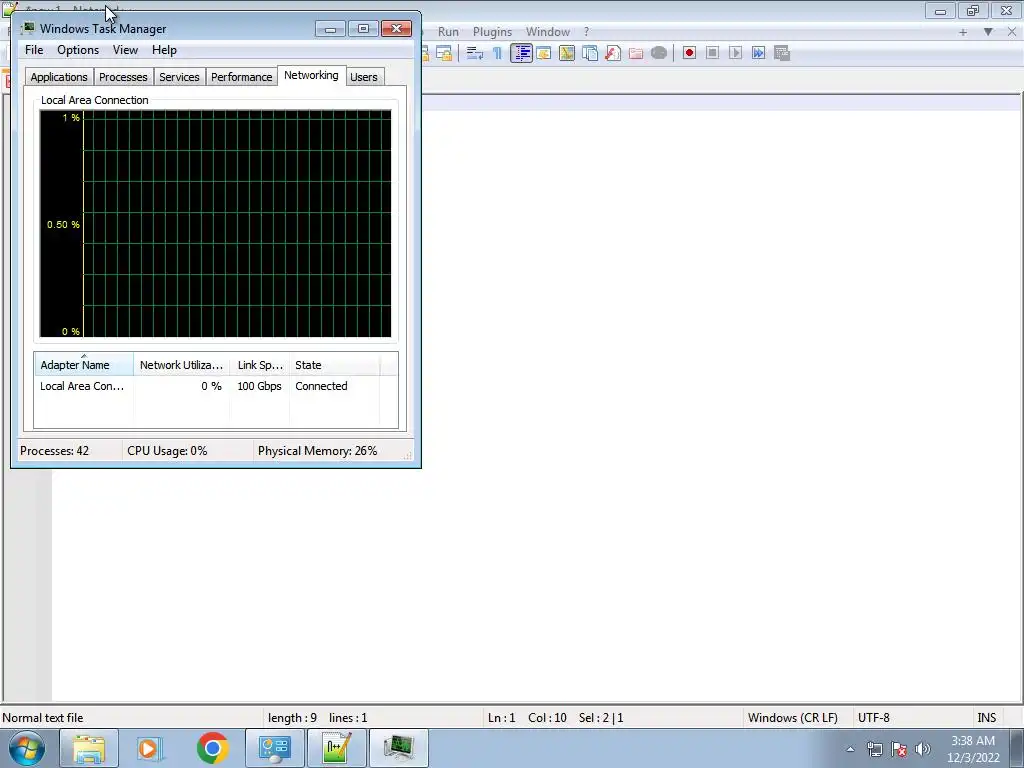Open Control Panel taskbar icon
The image size is (1024, 768).
[274, 748]
